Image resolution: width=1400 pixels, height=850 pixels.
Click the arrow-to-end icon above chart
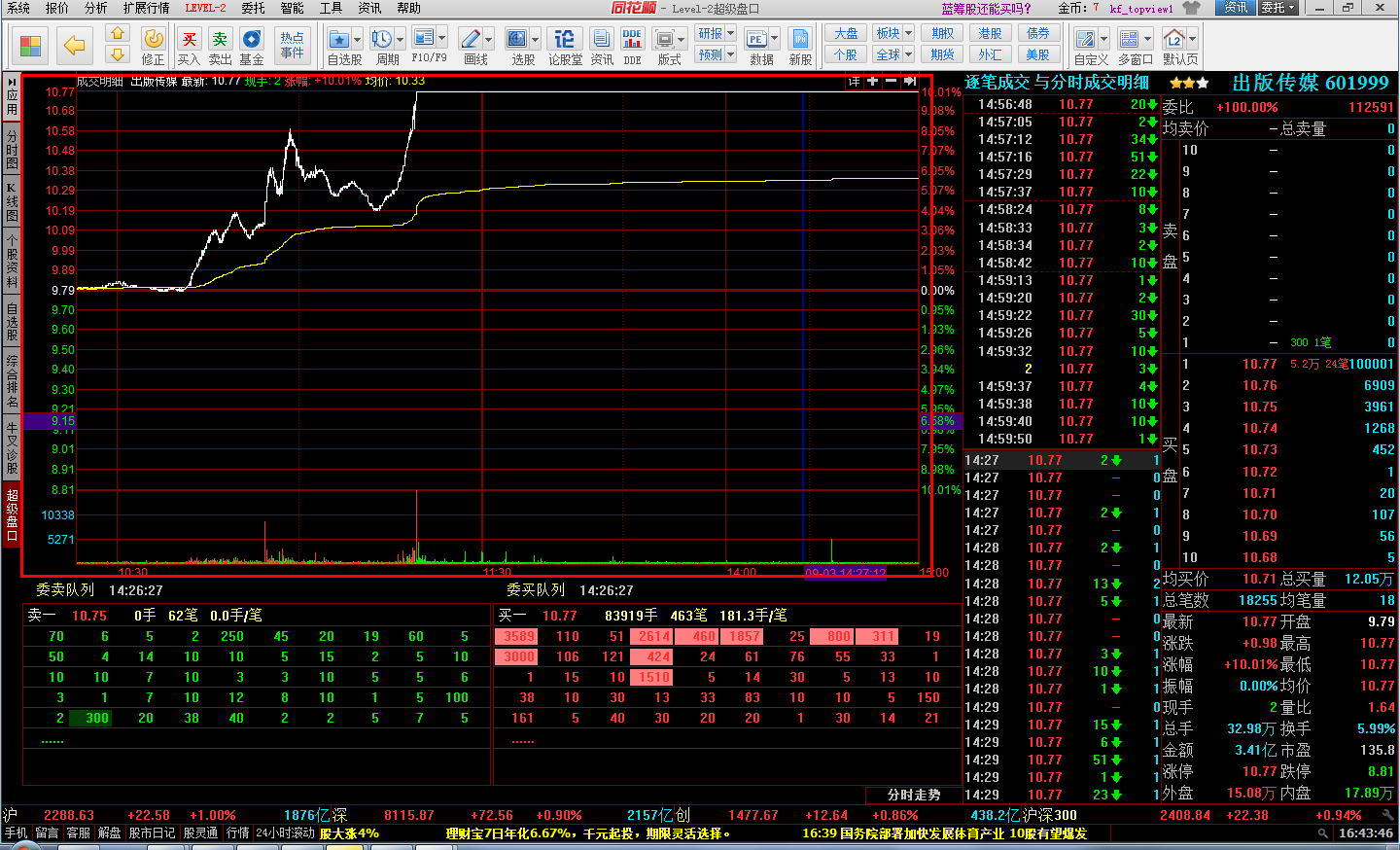click(909, 81)
